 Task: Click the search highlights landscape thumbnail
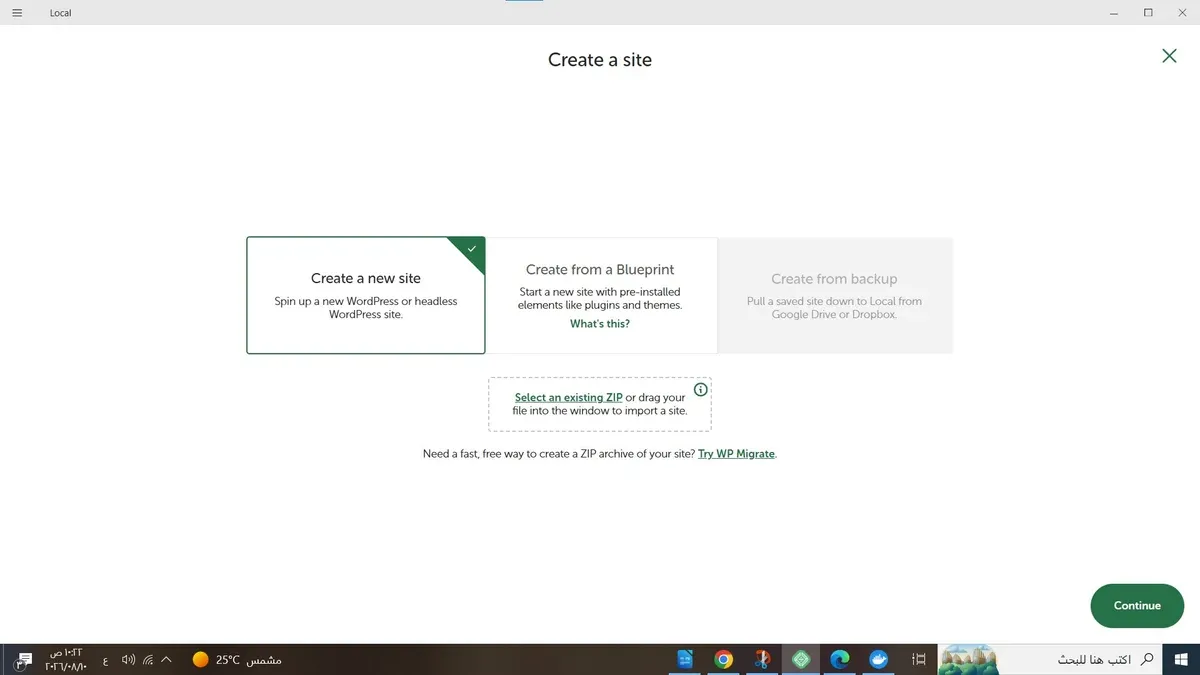(x=967, y=659)
